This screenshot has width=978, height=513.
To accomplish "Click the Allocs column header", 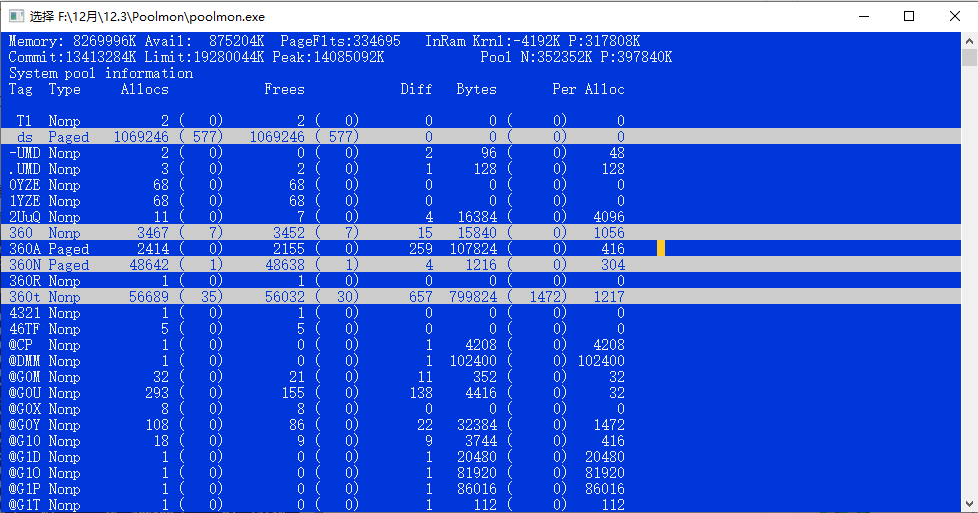I will (144, 89).
